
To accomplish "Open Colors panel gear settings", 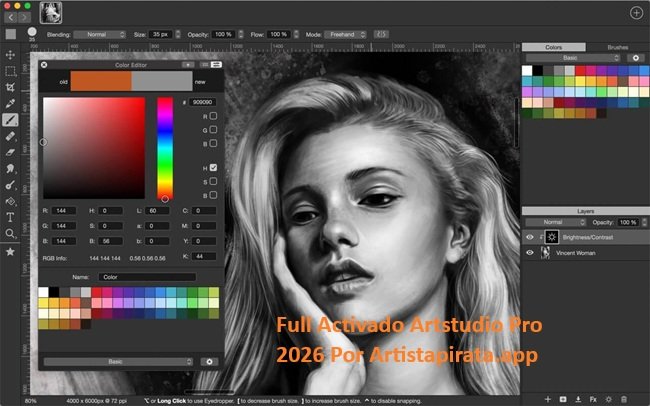I will pyautogui.click(x=635, y=58).
